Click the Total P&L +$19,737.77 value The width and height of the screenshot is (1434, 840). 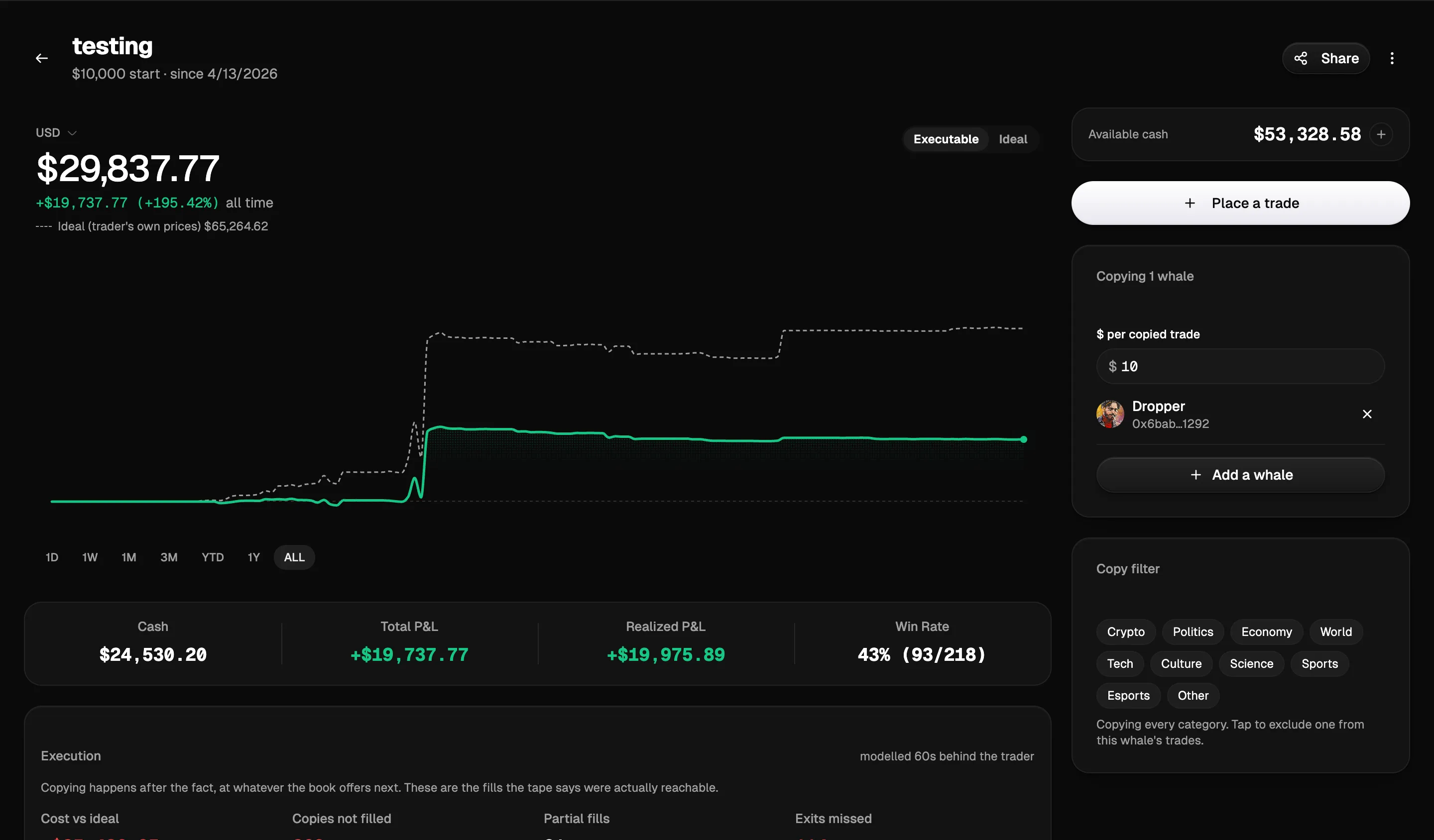point(409,654)
